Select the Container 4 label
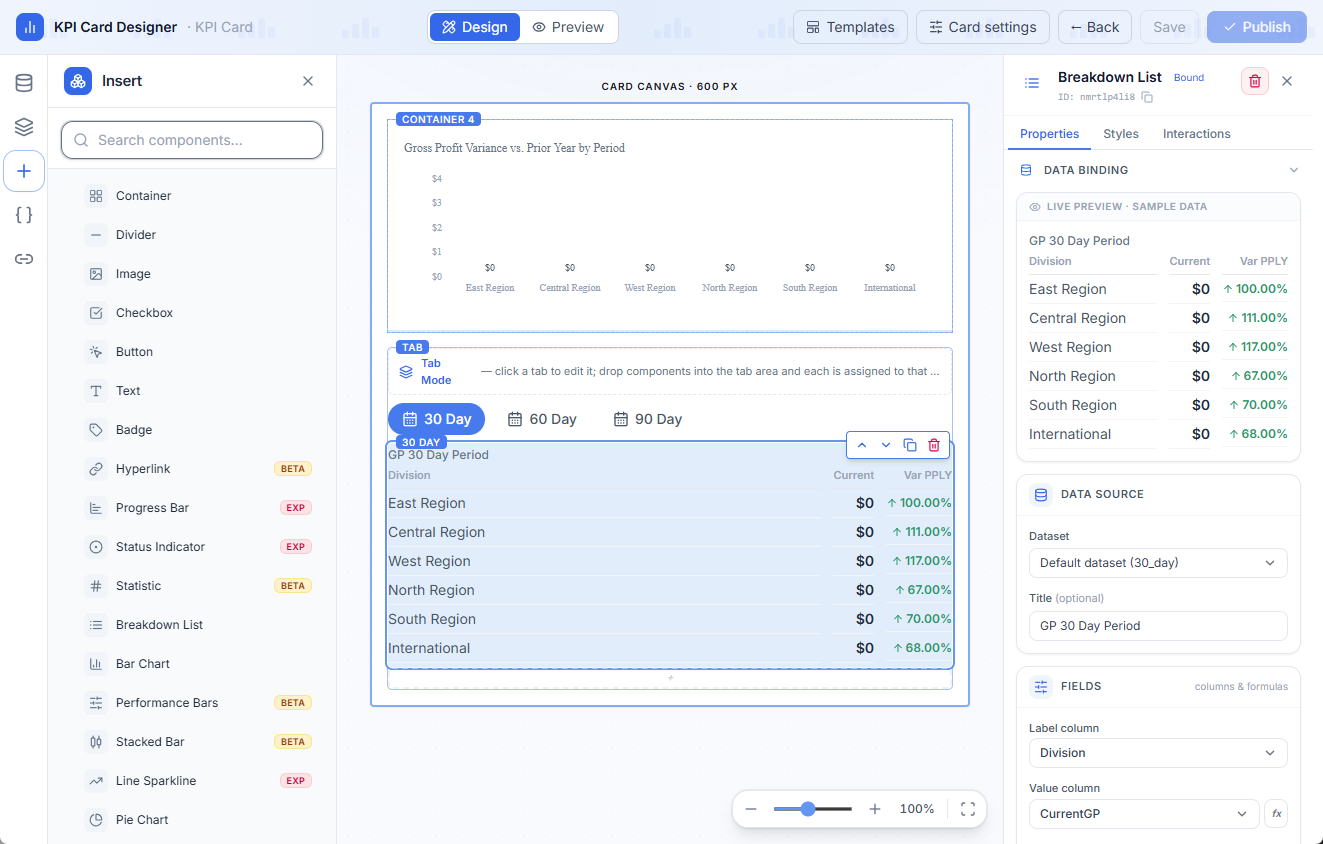This screenshot has width=1323, height=844. pyautogui.click(x=439, y=119)
